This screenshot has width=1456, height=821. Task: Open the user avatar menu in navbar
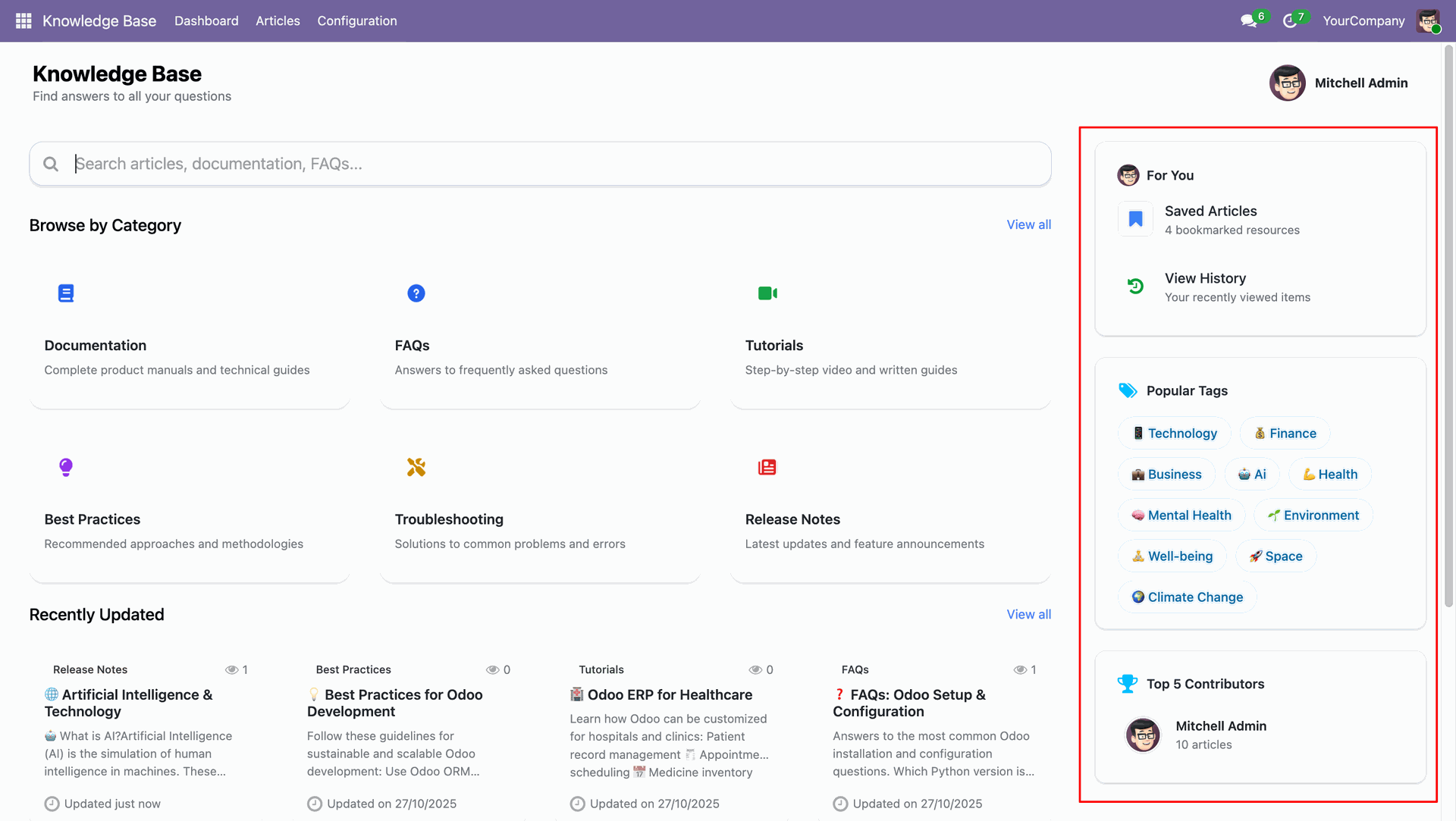tap(1428, 20)
